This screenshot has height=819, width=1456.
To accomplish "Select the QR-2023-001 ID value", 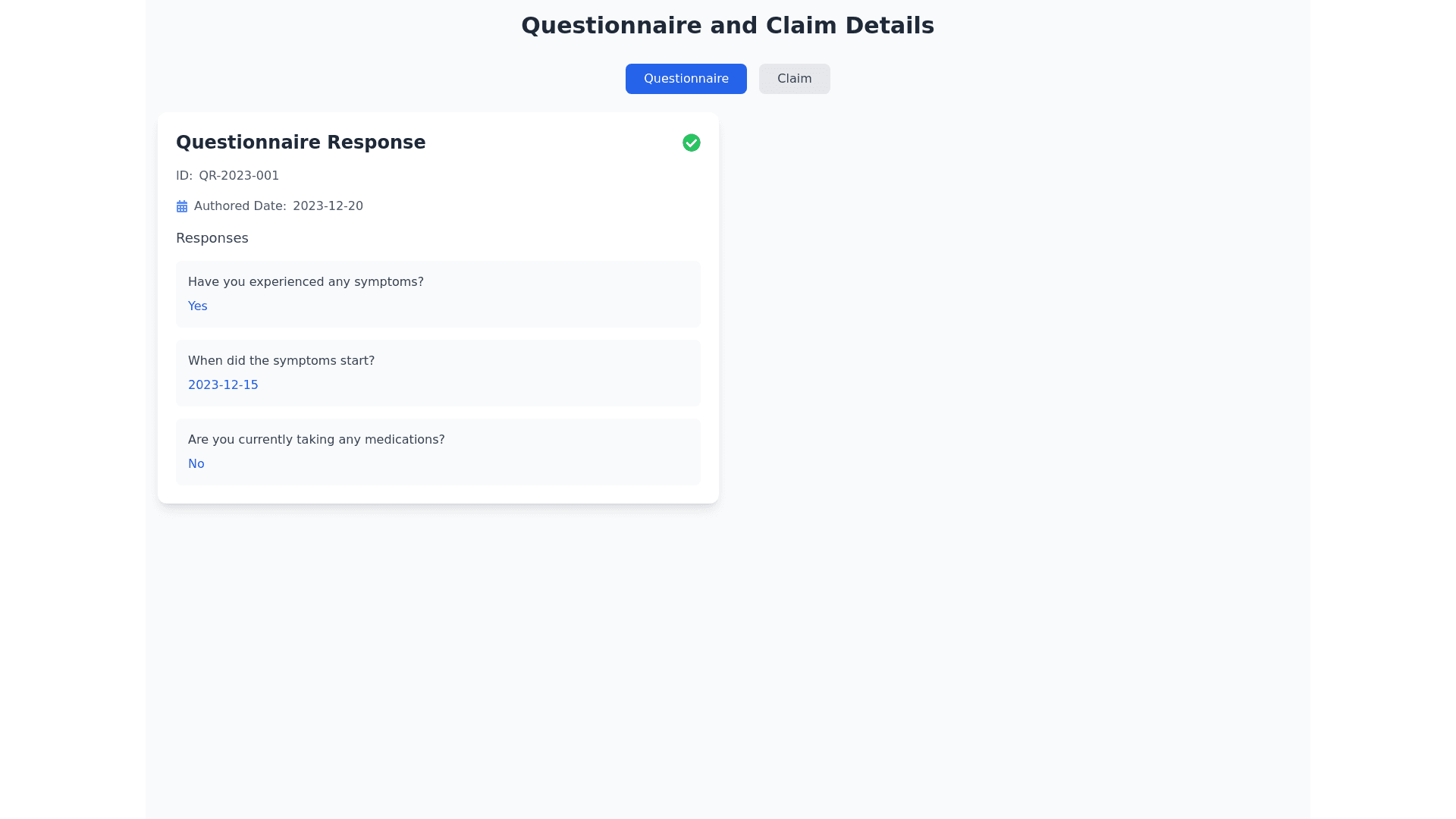I will point(239,176).
